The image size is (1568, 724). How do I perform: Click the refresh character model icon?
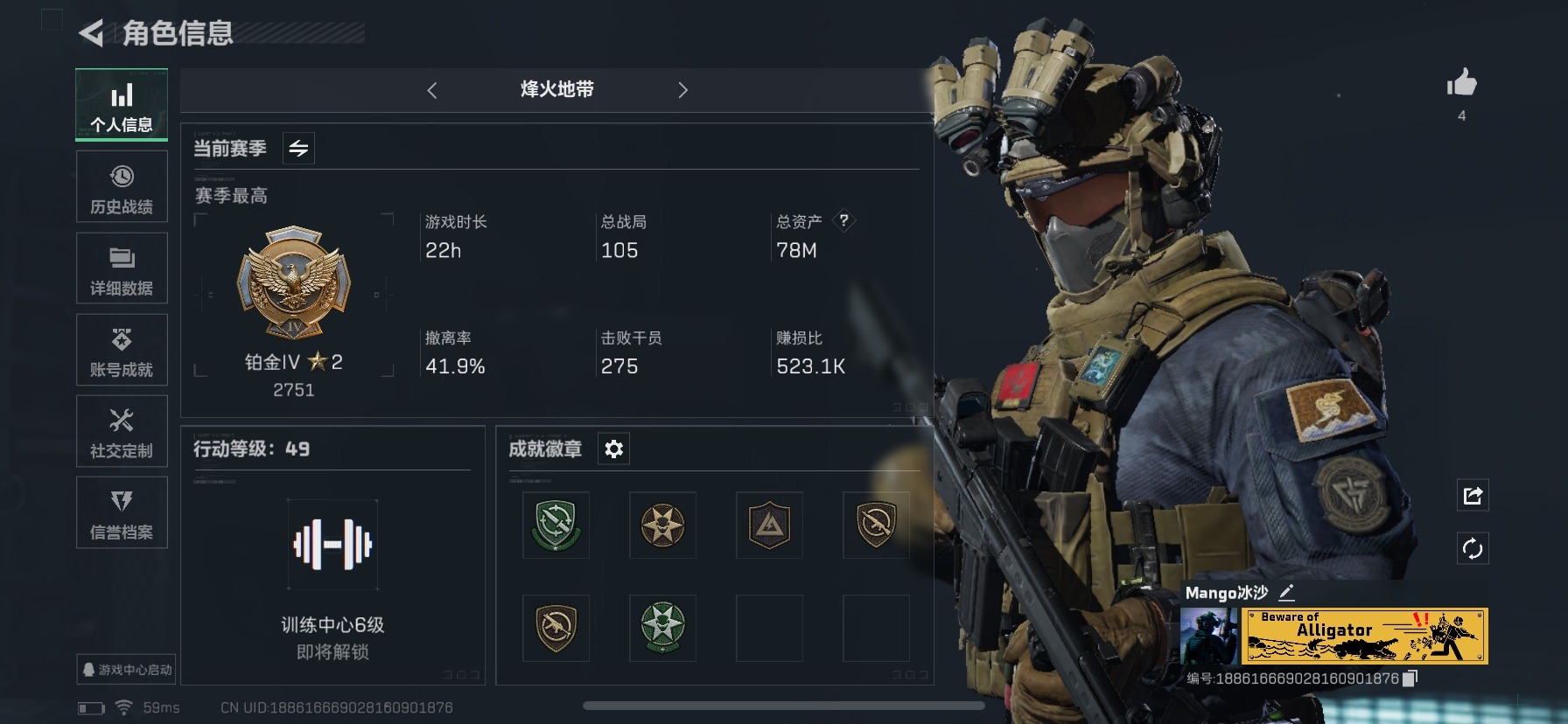click(x=1473, y=549)
